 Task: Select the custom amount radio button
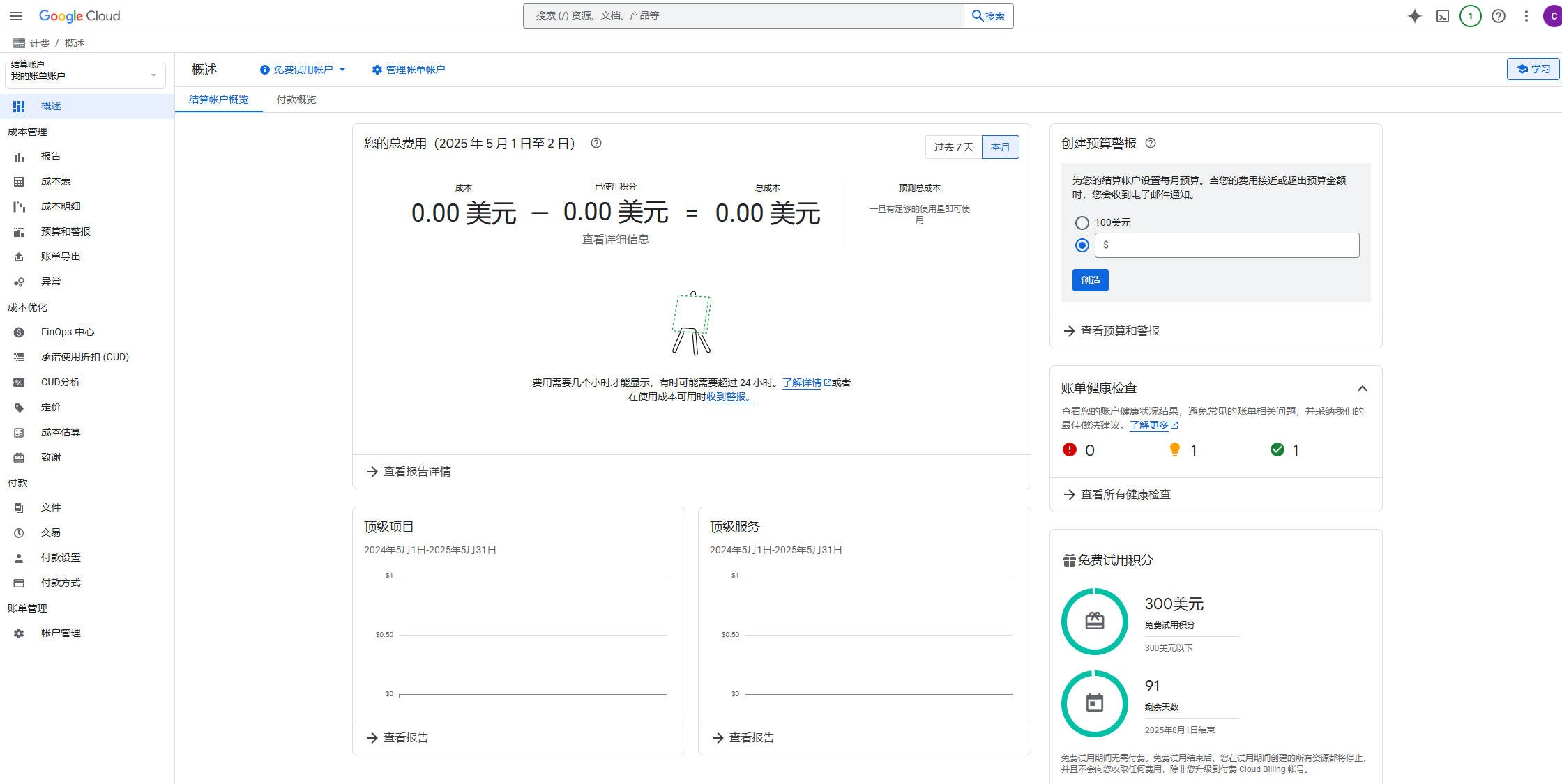coord(1082,245)
